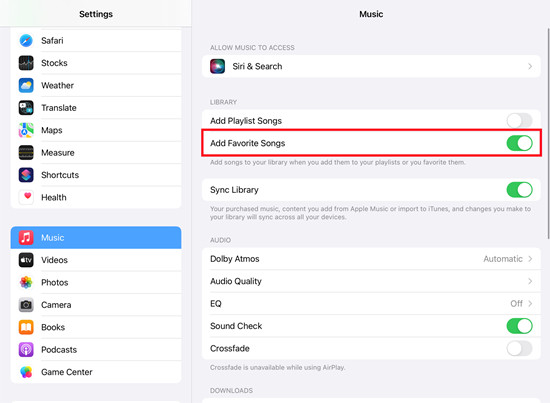This screenshot has height=403, width=550.
Task: Open the Videos settings row
Action: coord(96,260)
